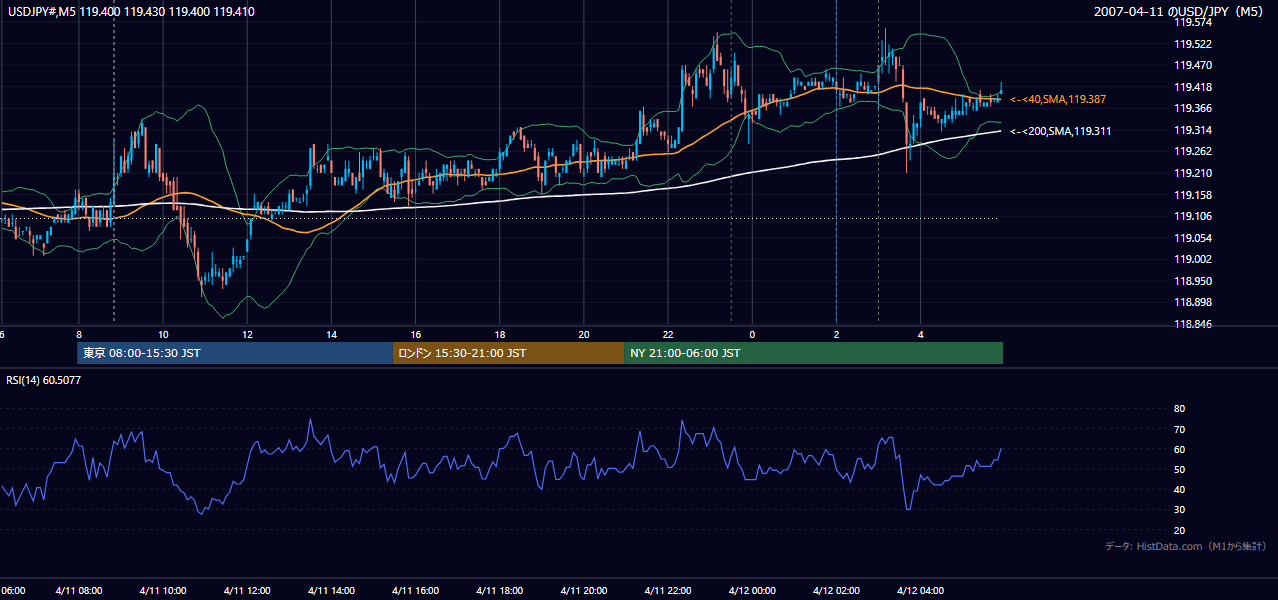This screenshot has width=1278, height=600.
Task: Click the 4/11 10:00 time label
Action: point(163,591)
